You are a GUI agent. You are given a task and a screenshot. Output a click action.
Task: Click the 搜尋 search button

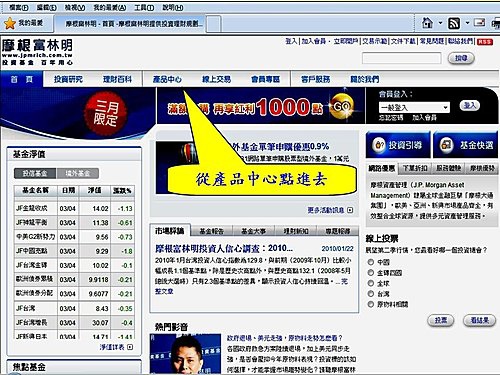[x=461, y=58]
